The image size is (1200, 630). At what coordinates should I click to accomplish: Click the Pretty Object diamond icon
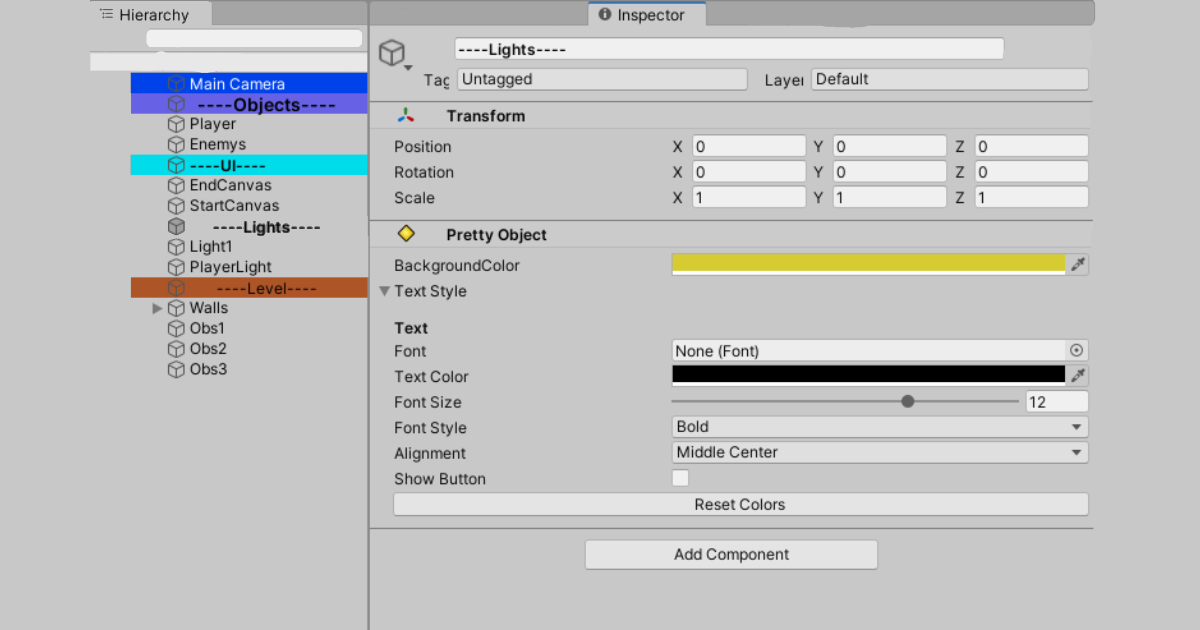[406, 234]
